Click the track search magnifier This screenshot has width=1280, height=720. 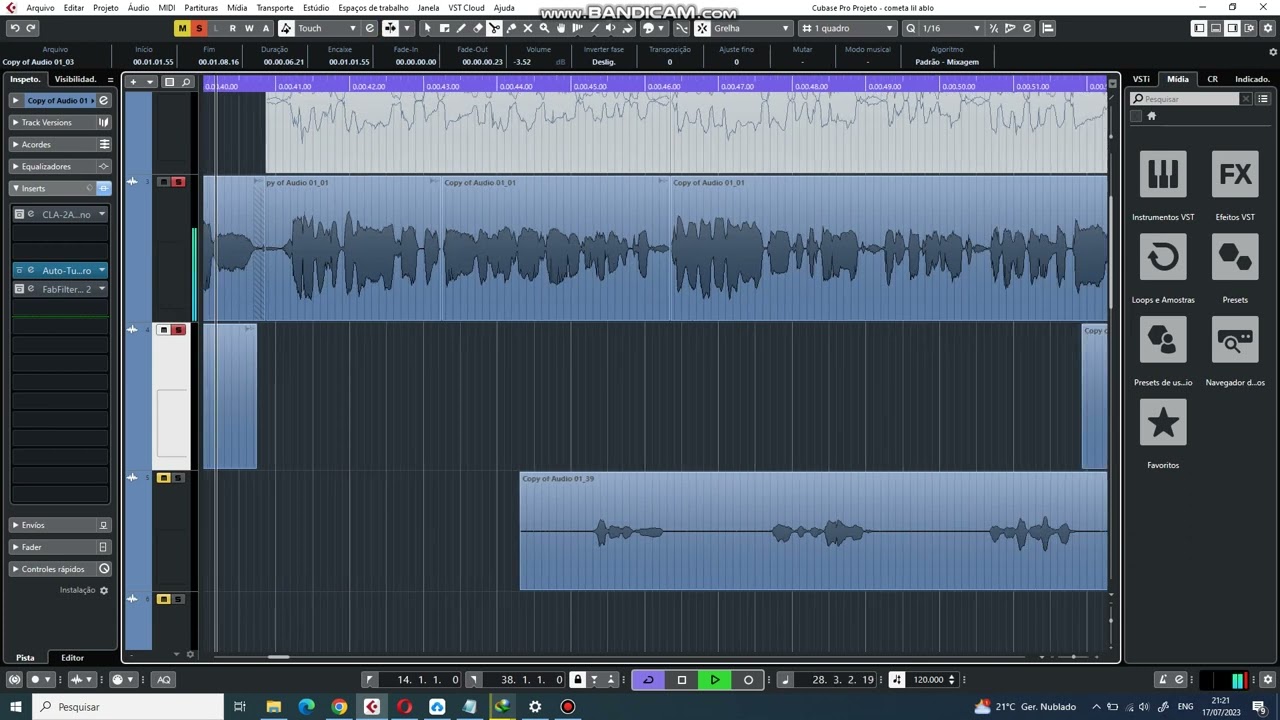[186, 82]
